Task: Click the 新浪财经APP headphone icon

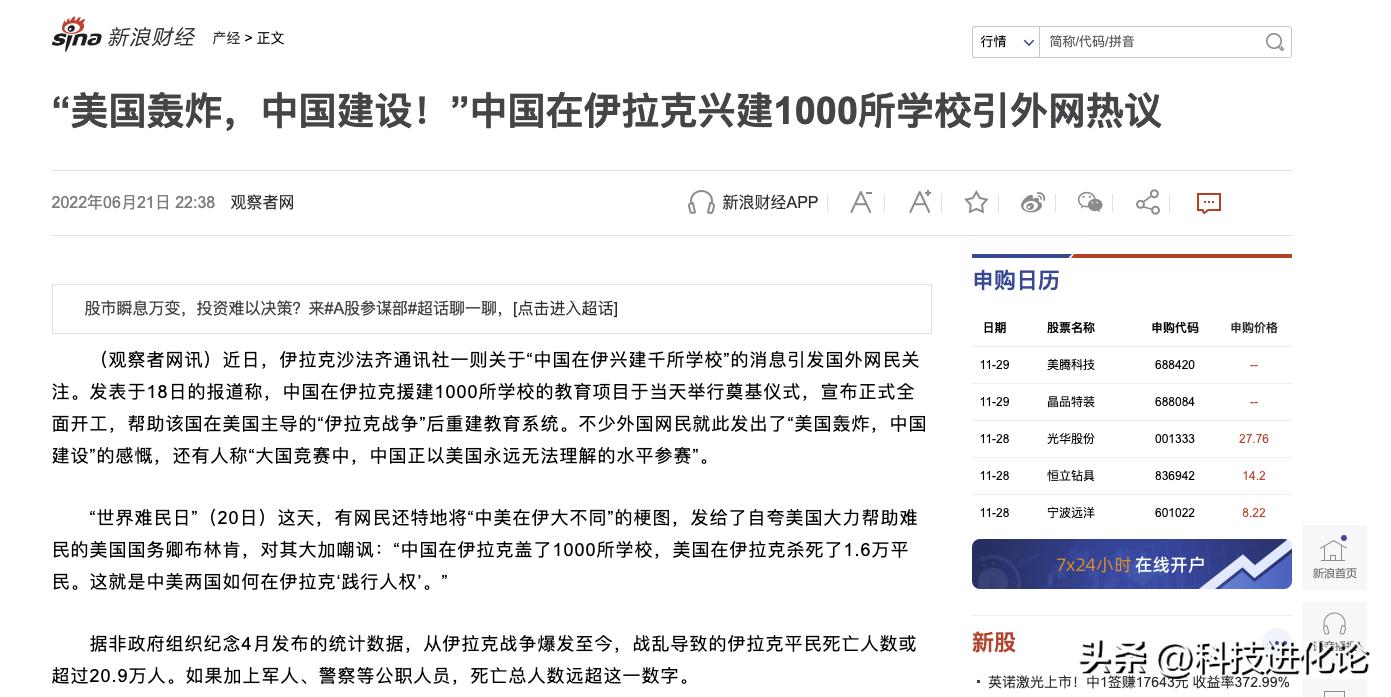Action: [701, 202]
